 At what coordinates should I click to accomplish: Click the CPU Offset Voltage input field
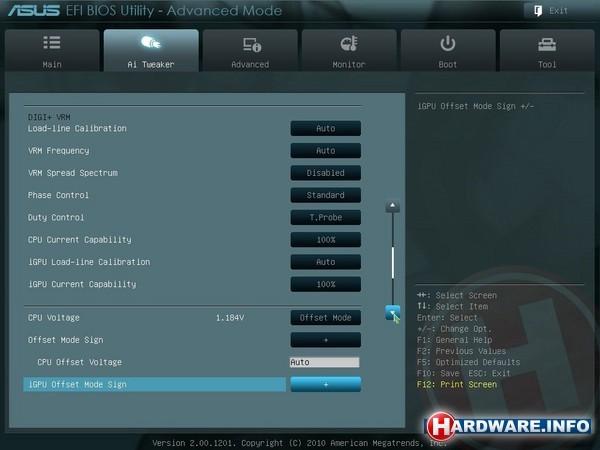[x=324, y=362]
